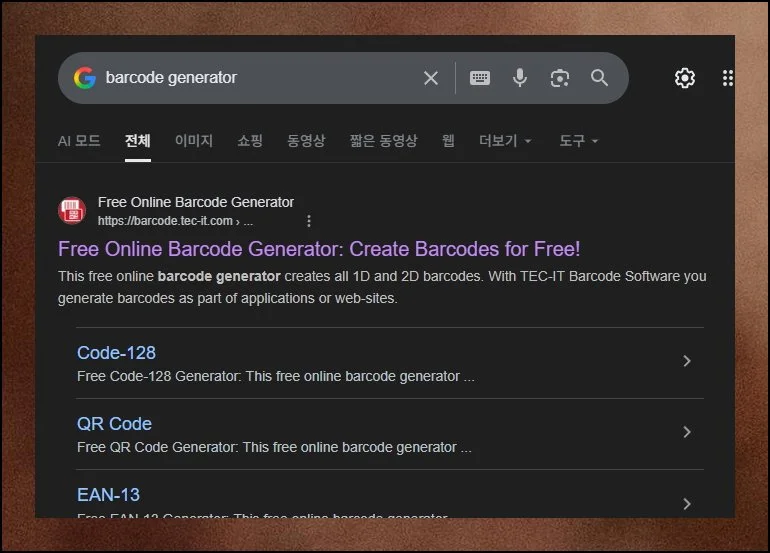Click the Google logo in search bar

point(85,78)
